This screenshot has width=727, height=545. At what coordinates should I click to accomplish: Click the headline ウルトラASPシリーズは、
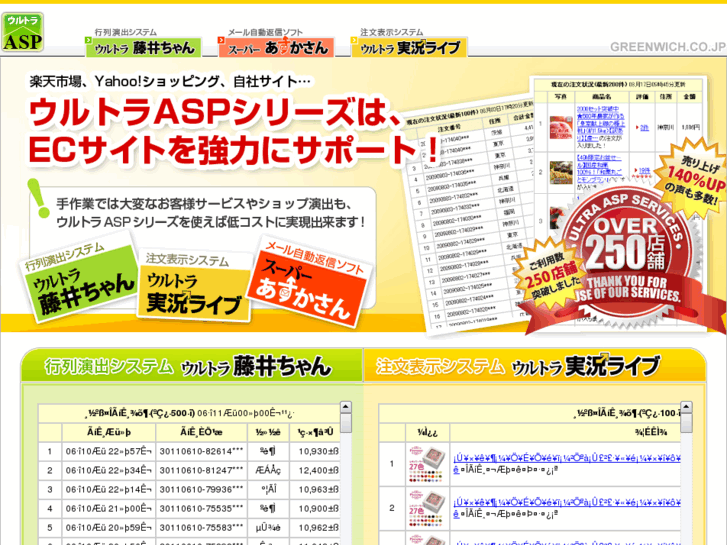[217, 113]
